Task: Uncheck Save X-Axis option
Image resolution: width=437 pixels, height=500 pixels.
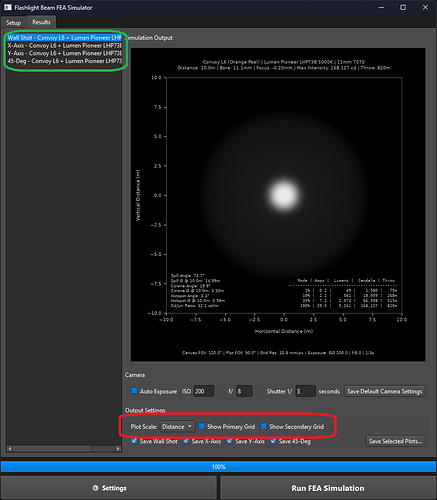Action: click(x=186, y=441)
